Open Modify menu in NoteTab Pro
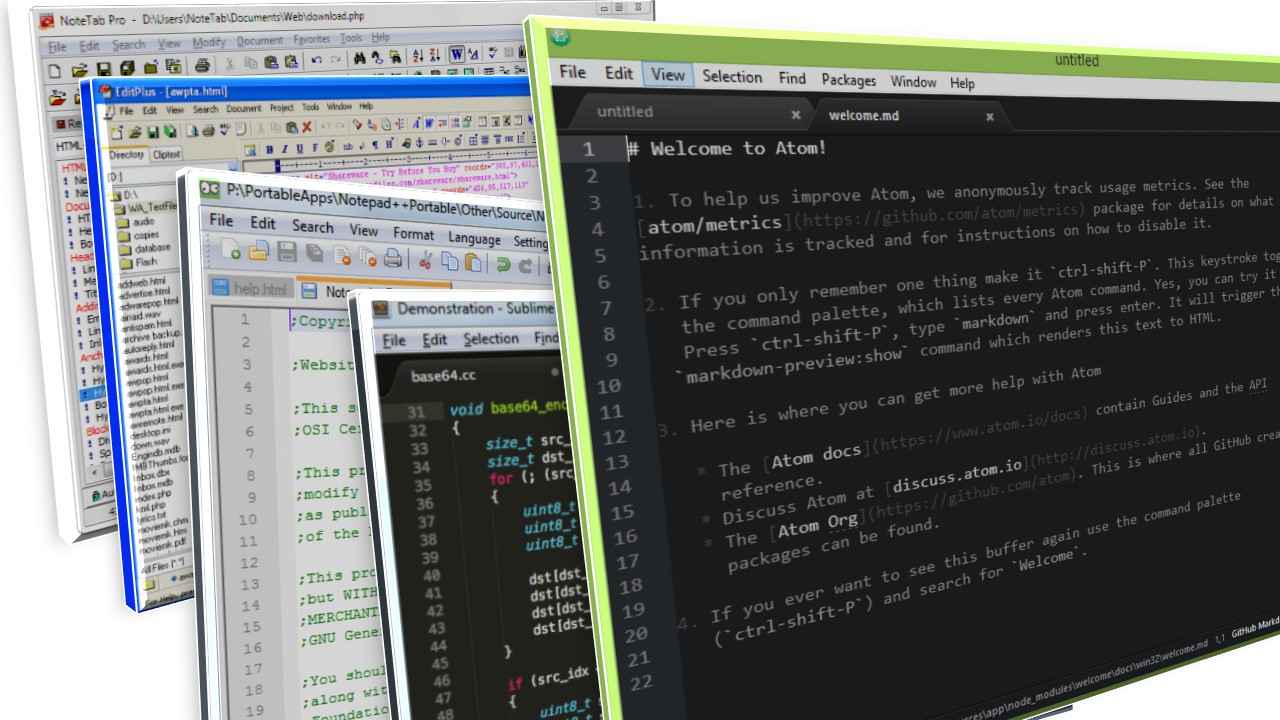 coord(209,44)
